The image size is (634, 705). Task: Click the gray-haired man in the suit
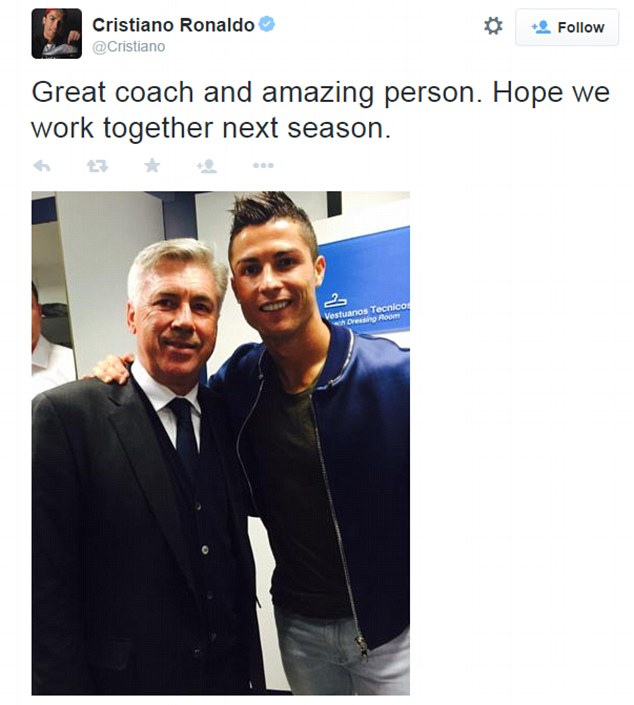[150, 480]
